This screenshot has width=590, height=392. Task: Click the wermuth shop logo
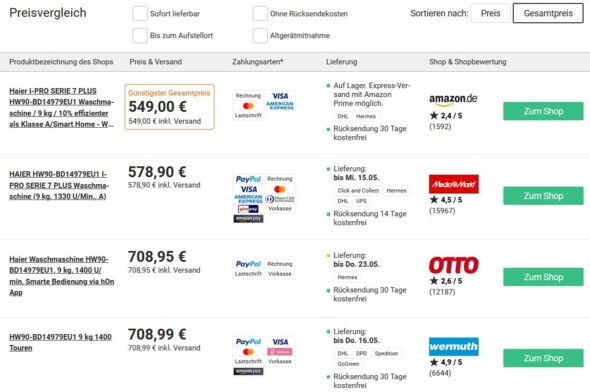coord(454,346)
